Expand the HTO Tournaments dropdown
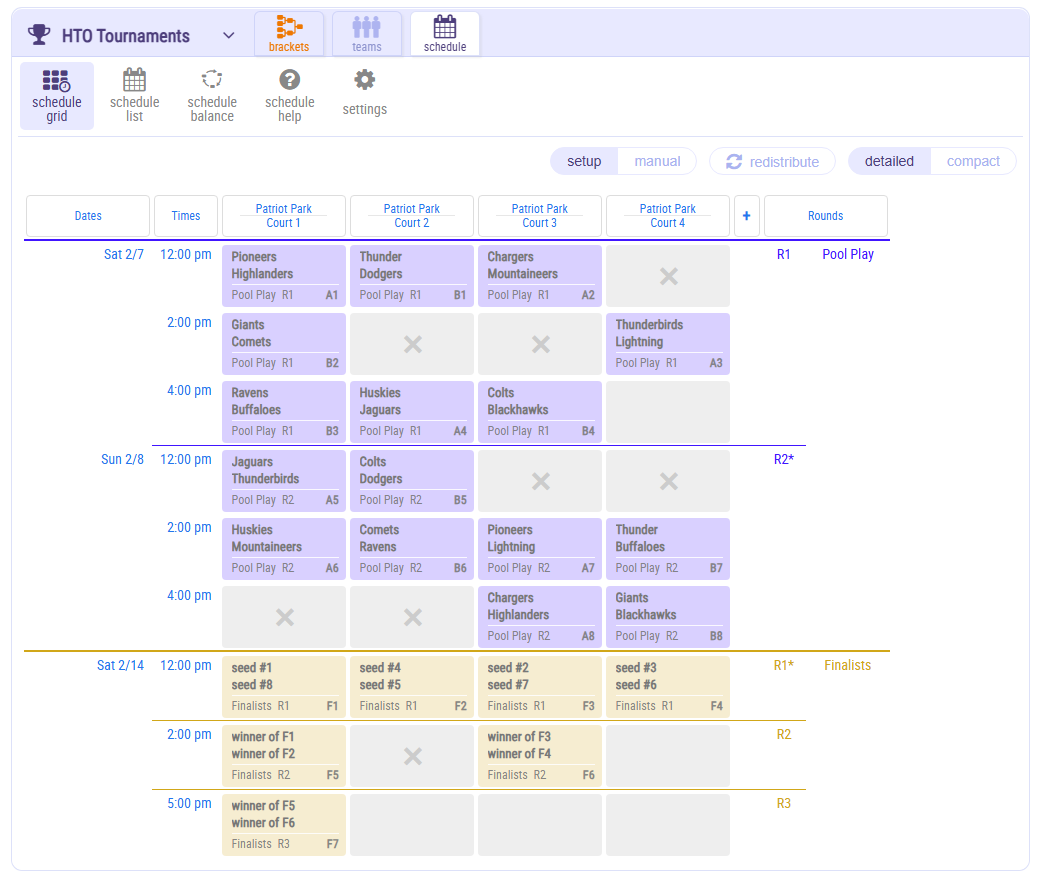Image resolution: width=1039 pixels, height=879 pixels. tap(229, 36)
